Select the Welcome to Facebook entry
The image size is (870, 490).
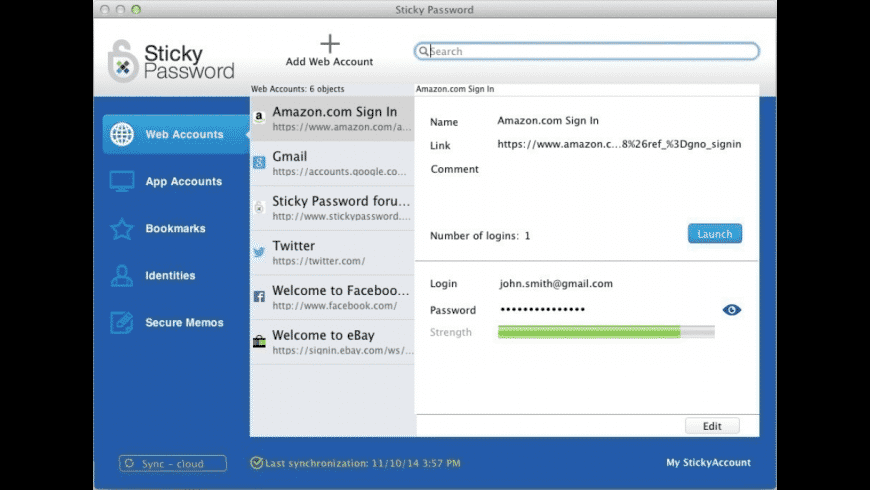pos(332,297)
